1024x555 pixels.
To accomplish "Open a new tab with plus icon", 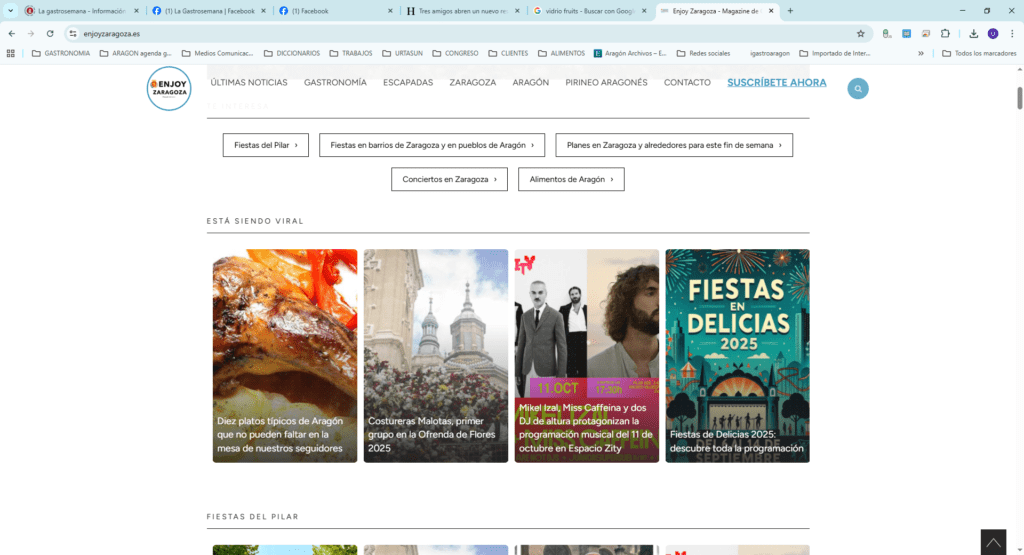I will click(790, 11).
